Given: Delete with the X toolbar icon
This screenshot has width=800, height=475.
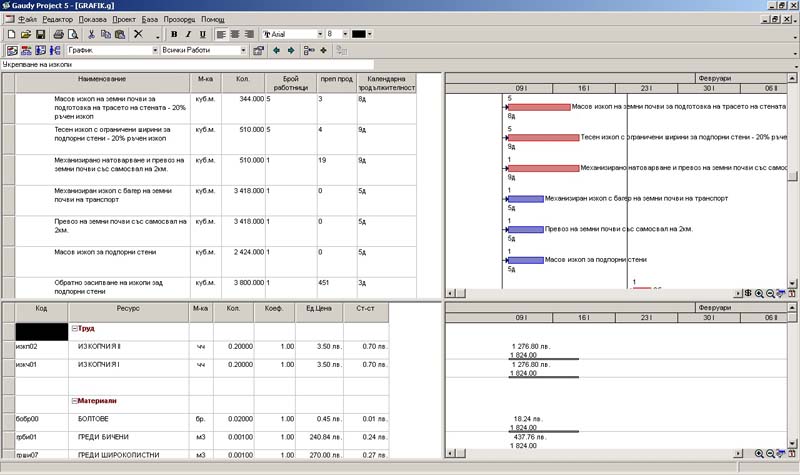Looking at the screenshot, I should [x=138, y=34].
